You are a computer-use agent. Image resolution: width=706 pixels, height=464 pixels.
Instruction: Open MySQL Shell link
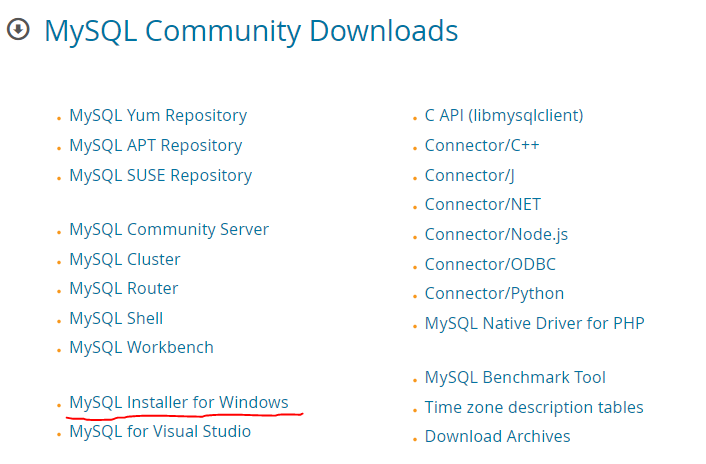[116, 318]
